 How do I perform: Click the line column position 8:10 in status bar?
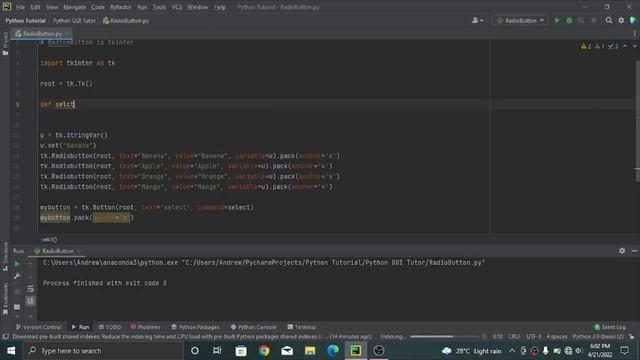click(497, 337)
